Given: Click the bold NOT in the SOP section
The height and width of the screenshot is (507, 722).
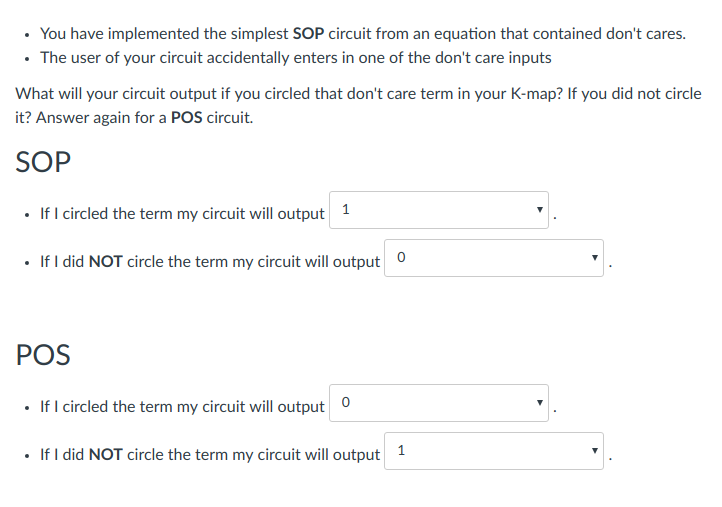Looking at the screenshot, I should pyautogui.click(x=106, y=262).
